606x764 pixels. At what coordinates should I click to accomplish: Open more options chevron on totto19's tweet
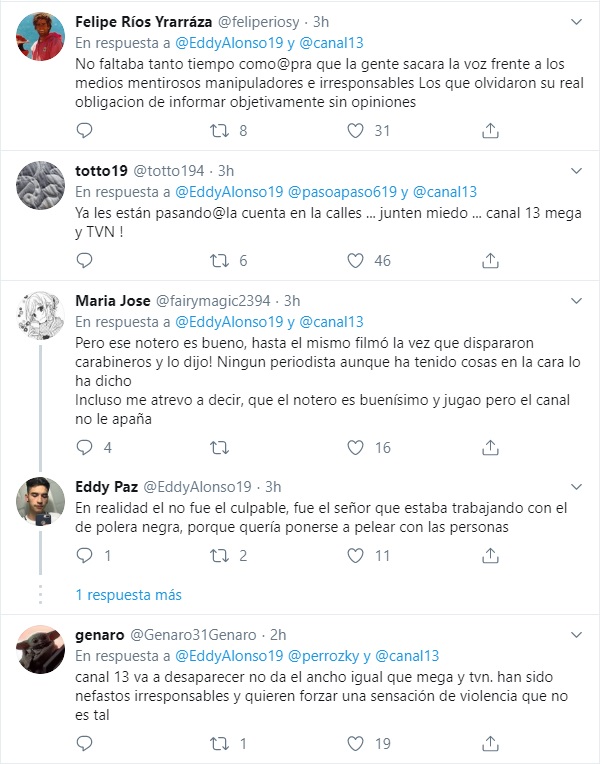click(576, 170)
